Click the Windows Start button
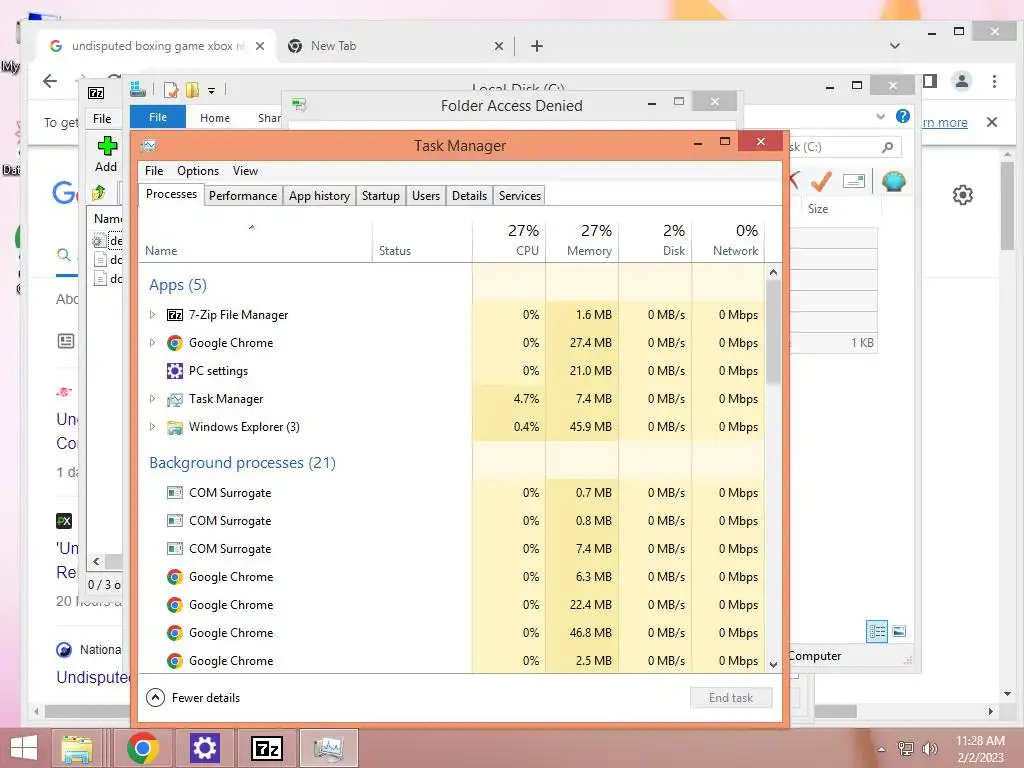 click(24, 748)
